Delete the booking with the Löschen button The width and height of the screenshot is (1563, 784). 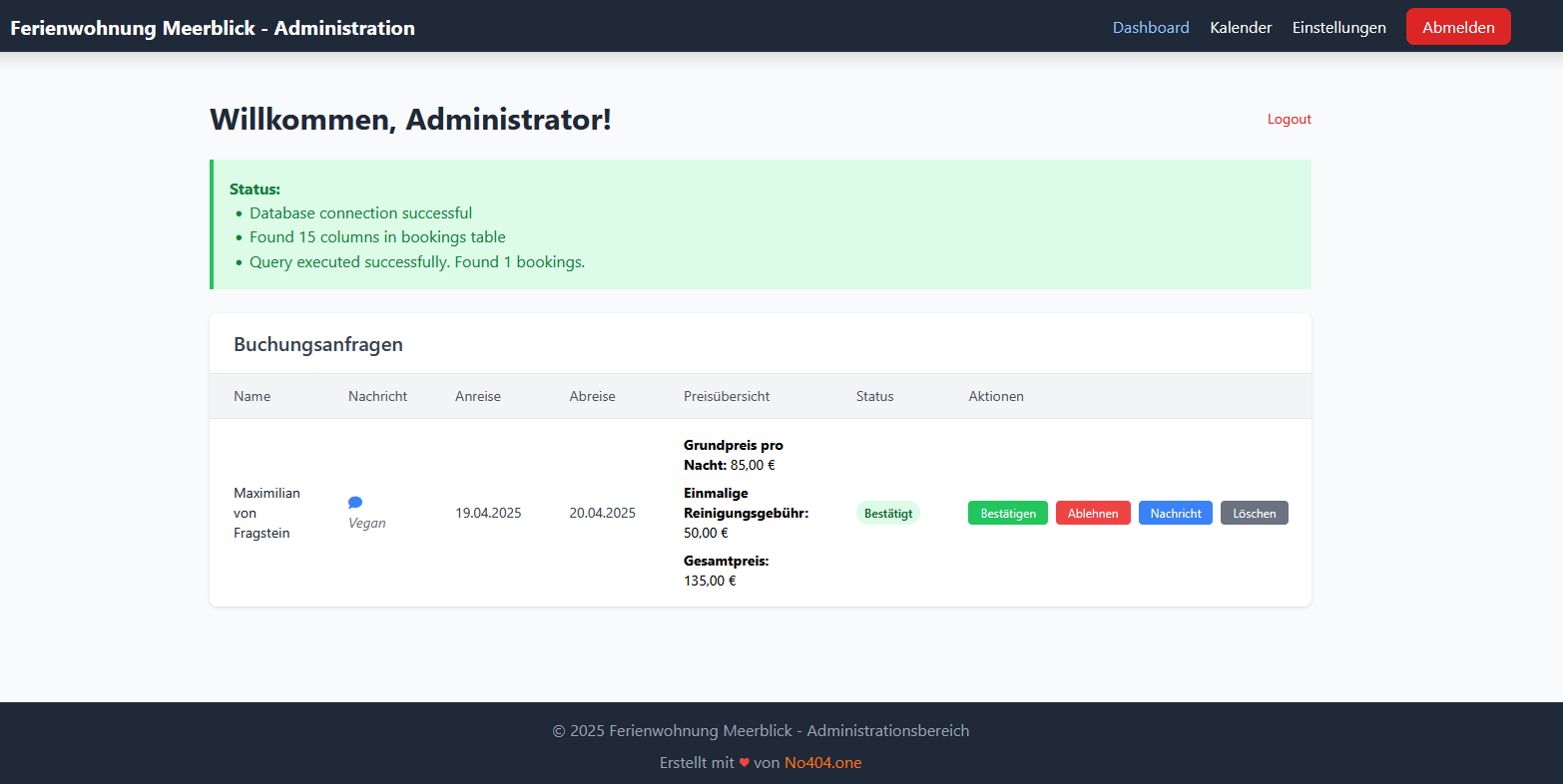(x=1254, y=513)
